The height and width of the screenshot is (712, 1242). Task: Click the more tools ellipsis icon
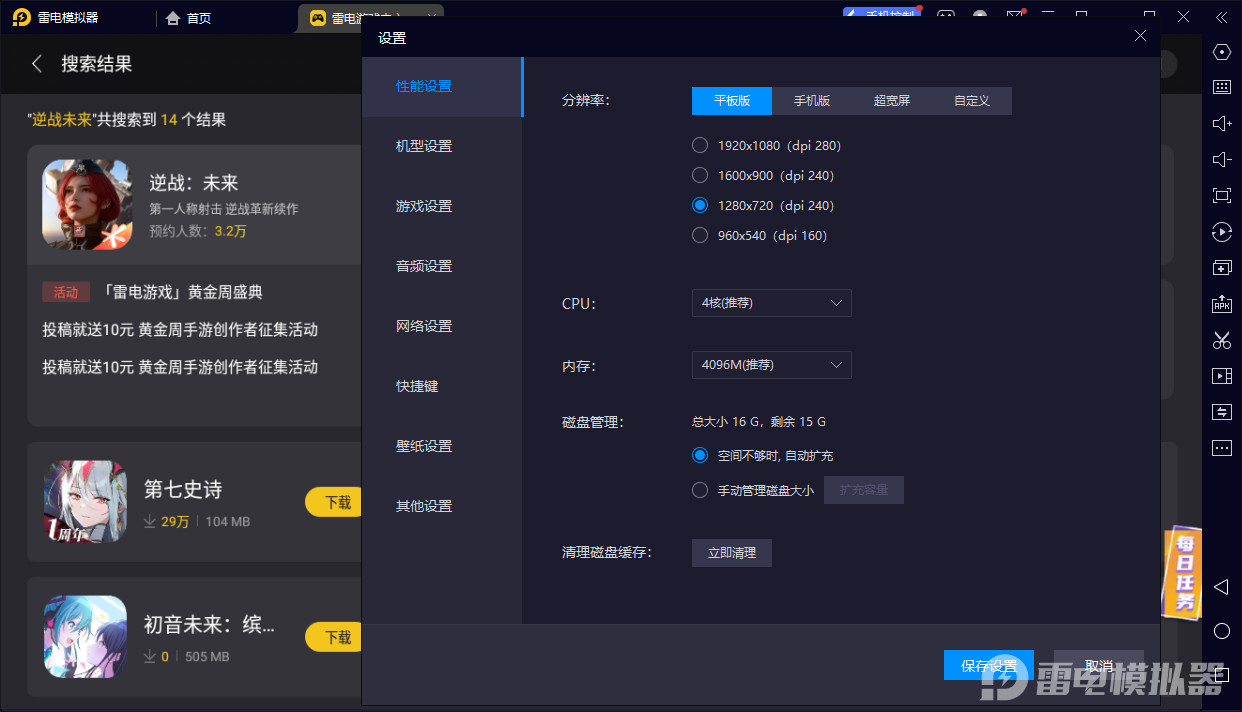coord(1221,447)
